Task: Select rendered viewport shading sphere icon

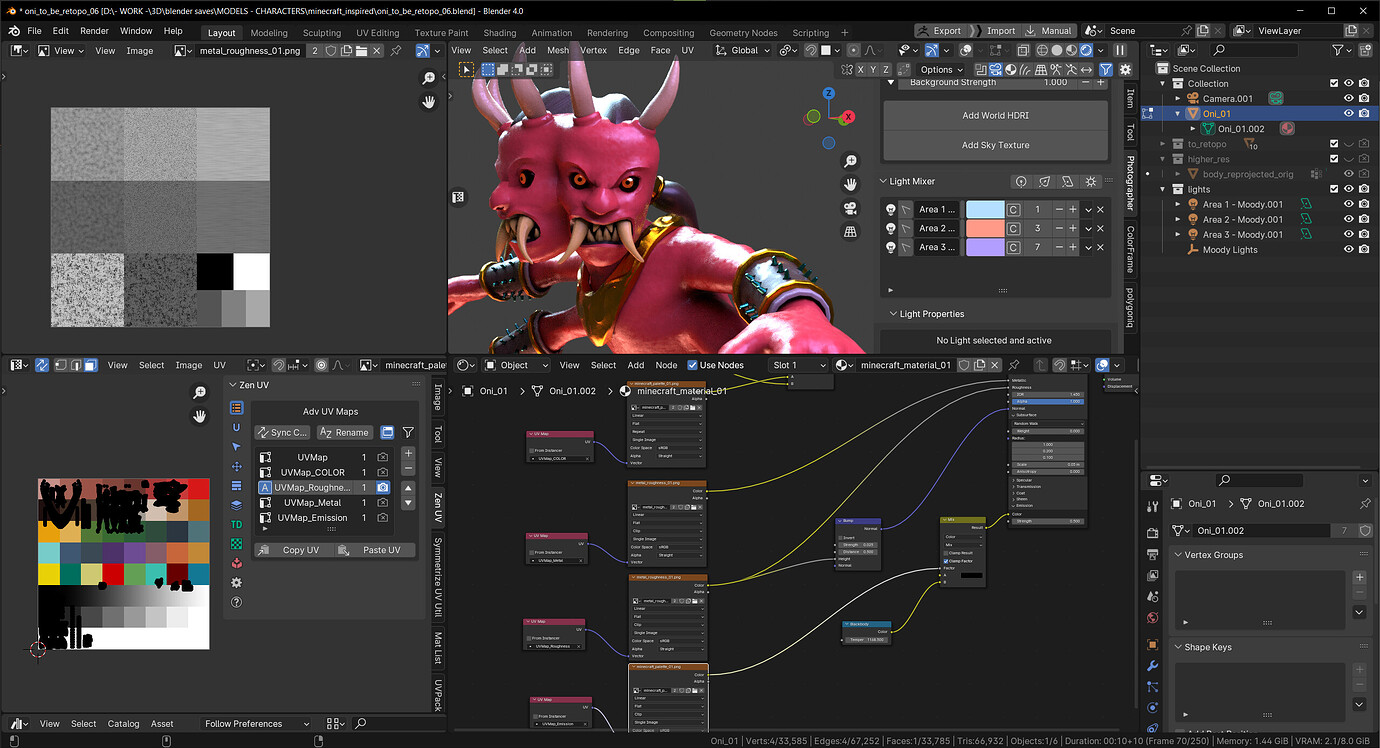Action: coord(1087,50)
